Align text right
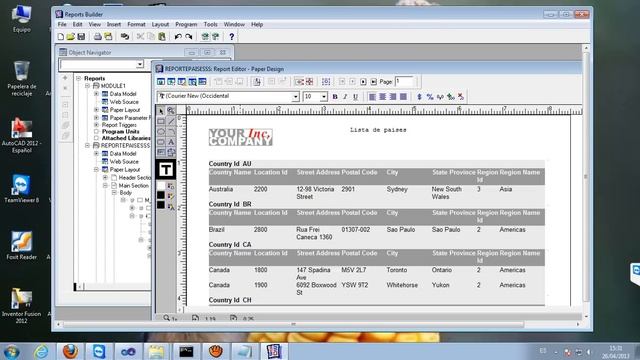Screen dimensions: 640x360 pyautogui.click(x=393, y=97)
